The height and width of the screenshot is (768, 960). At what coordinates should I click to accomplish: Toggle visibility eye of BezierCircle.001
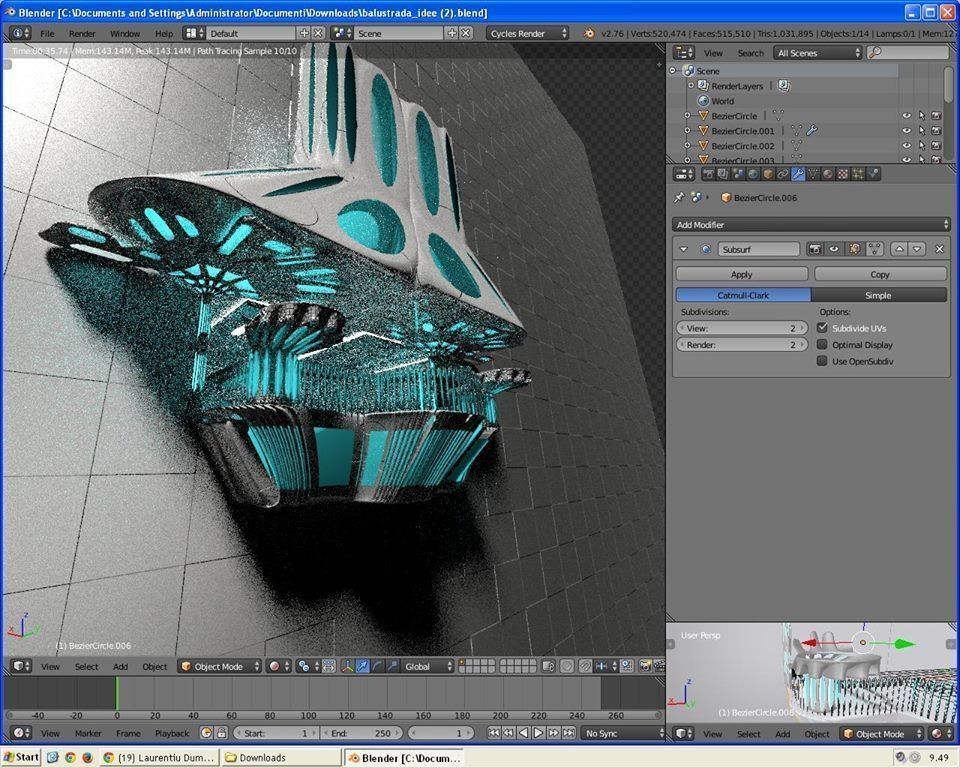coord(907,130)
